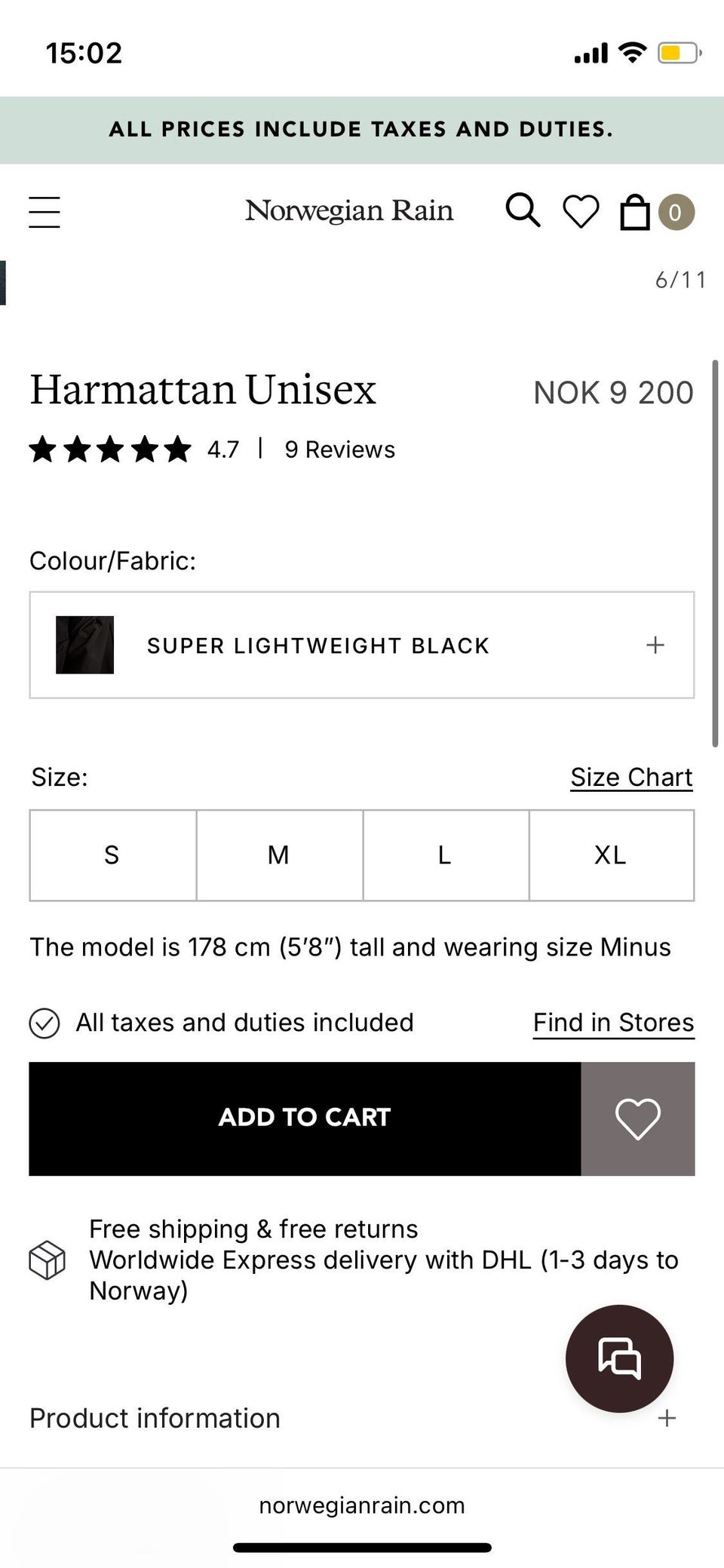Open wishlist heart icon in header
This screenshot has height=1568, width=724.
[581, 211]
